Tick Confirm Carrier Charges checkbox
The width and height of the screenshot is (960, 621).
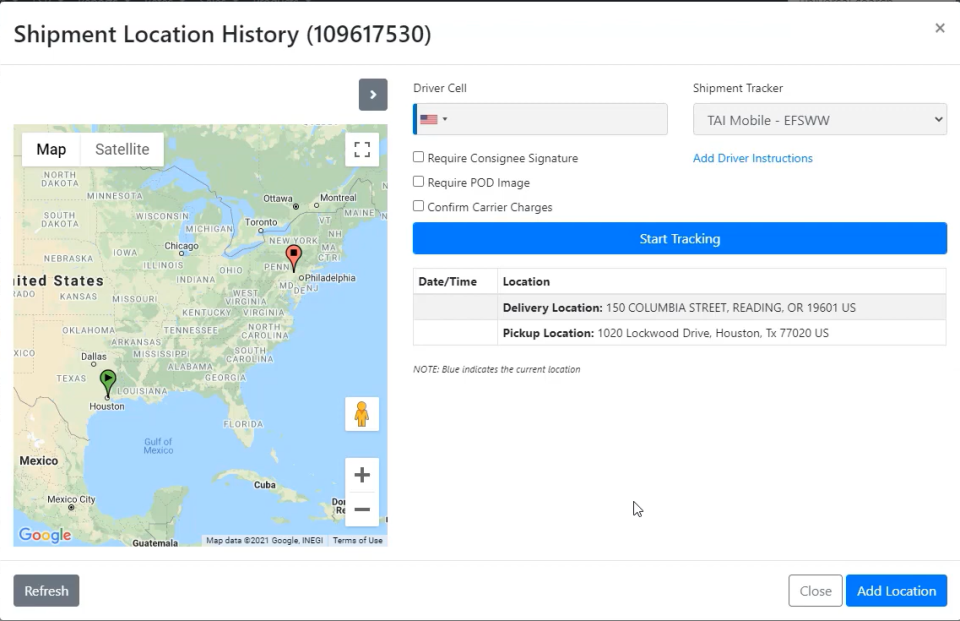[419, 206]
